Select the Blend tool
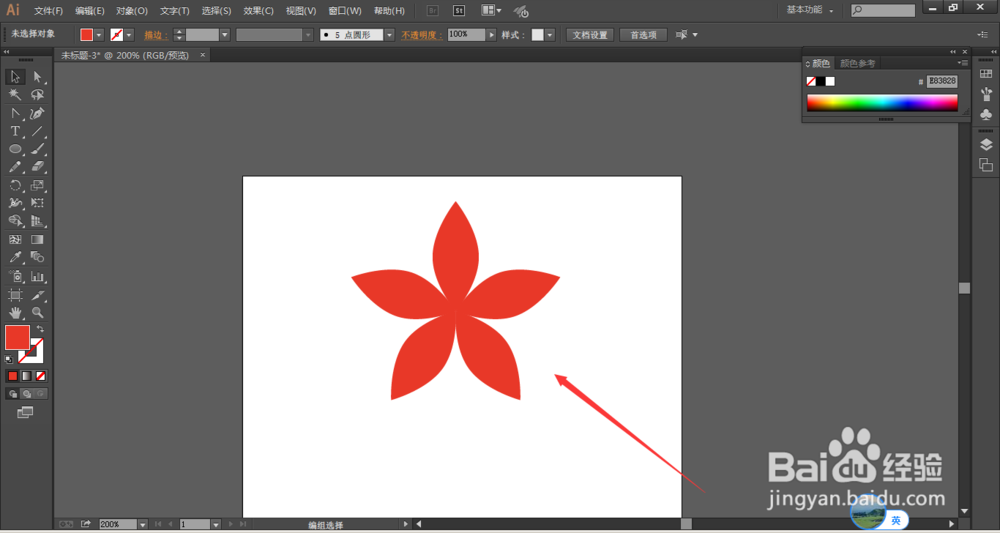 [x=38, y=257]
